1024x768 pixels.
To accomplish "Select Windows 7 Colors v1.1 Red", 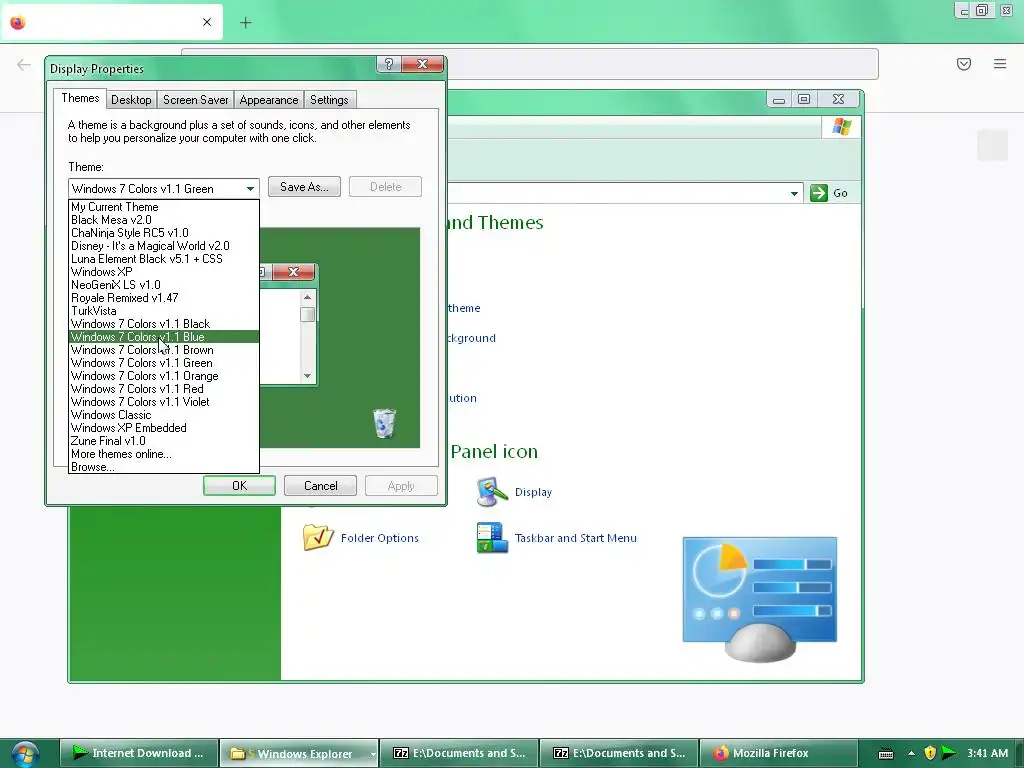I will [x=164, y=389].
